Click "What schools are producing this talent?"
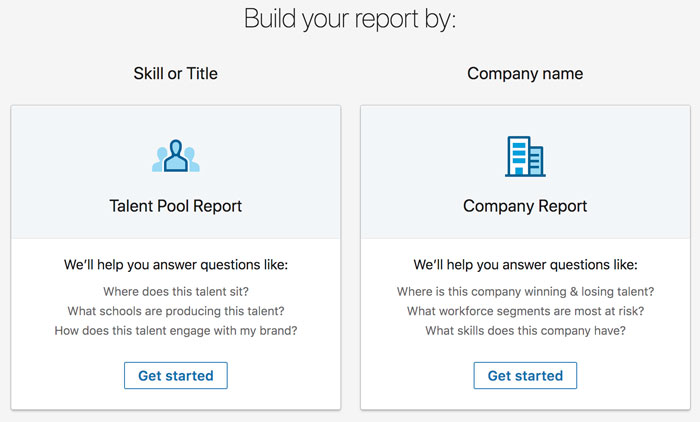Image resolution: width=700 pixels, height=422 pixels. pyautogui.click(x=176, y=311)
